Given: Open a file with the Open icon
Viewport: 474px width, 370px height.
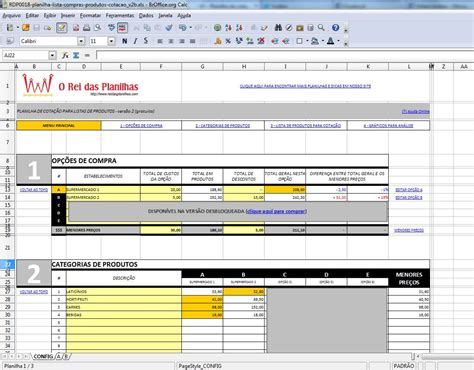Looking at the screenshot, I should click(x=26, y=28).
